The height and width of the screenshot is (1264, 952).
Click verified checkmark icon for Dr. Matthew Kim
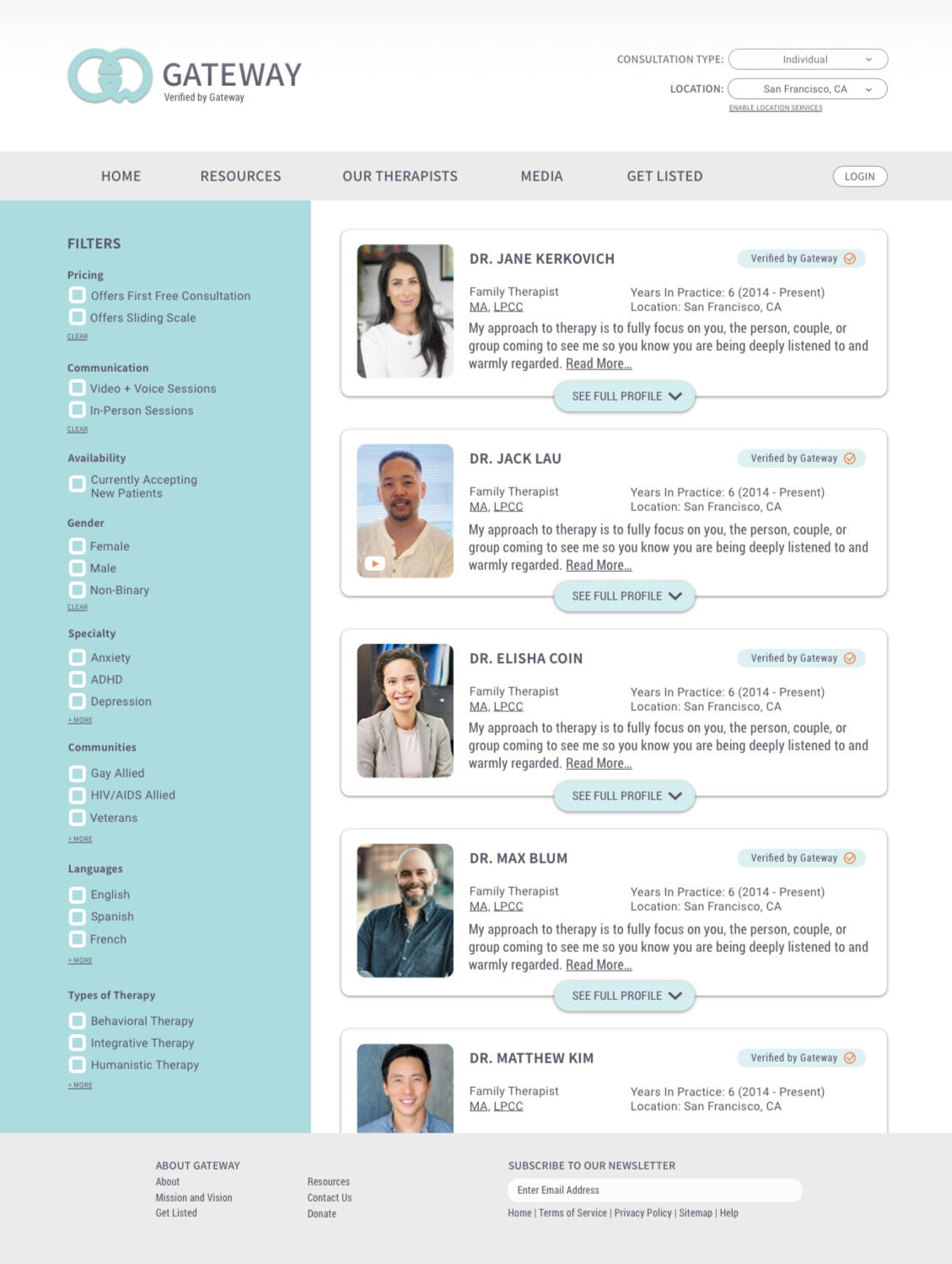tap(849, 1058)
